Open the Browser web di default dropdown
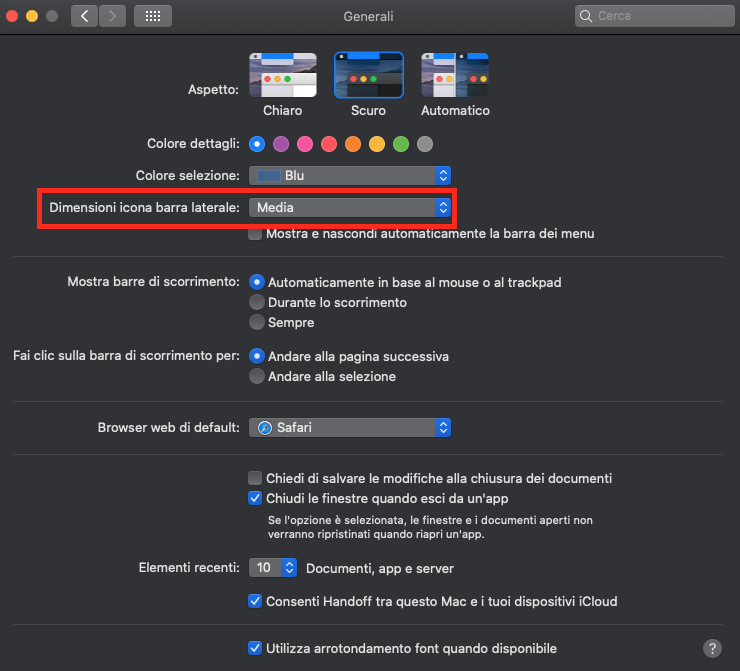Viewport: 740px width, 671px height. tap(350, 428)
